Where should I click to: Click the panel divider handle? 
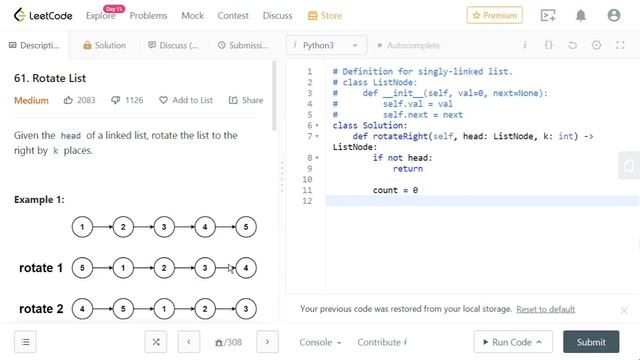(x=282, y=177)
